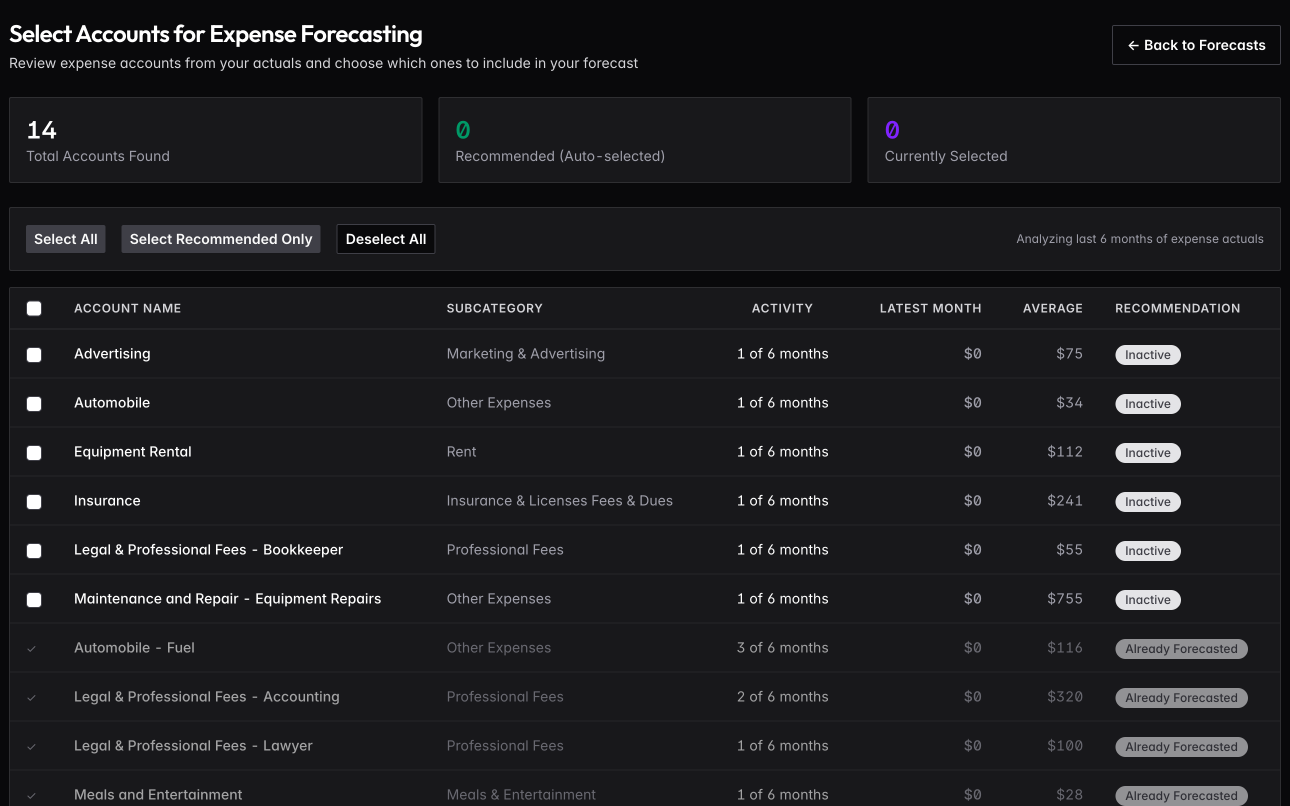Check Legal & Professional Fees - Bookkeeper checkbox

pyautogui.click(x=34, y=551)
